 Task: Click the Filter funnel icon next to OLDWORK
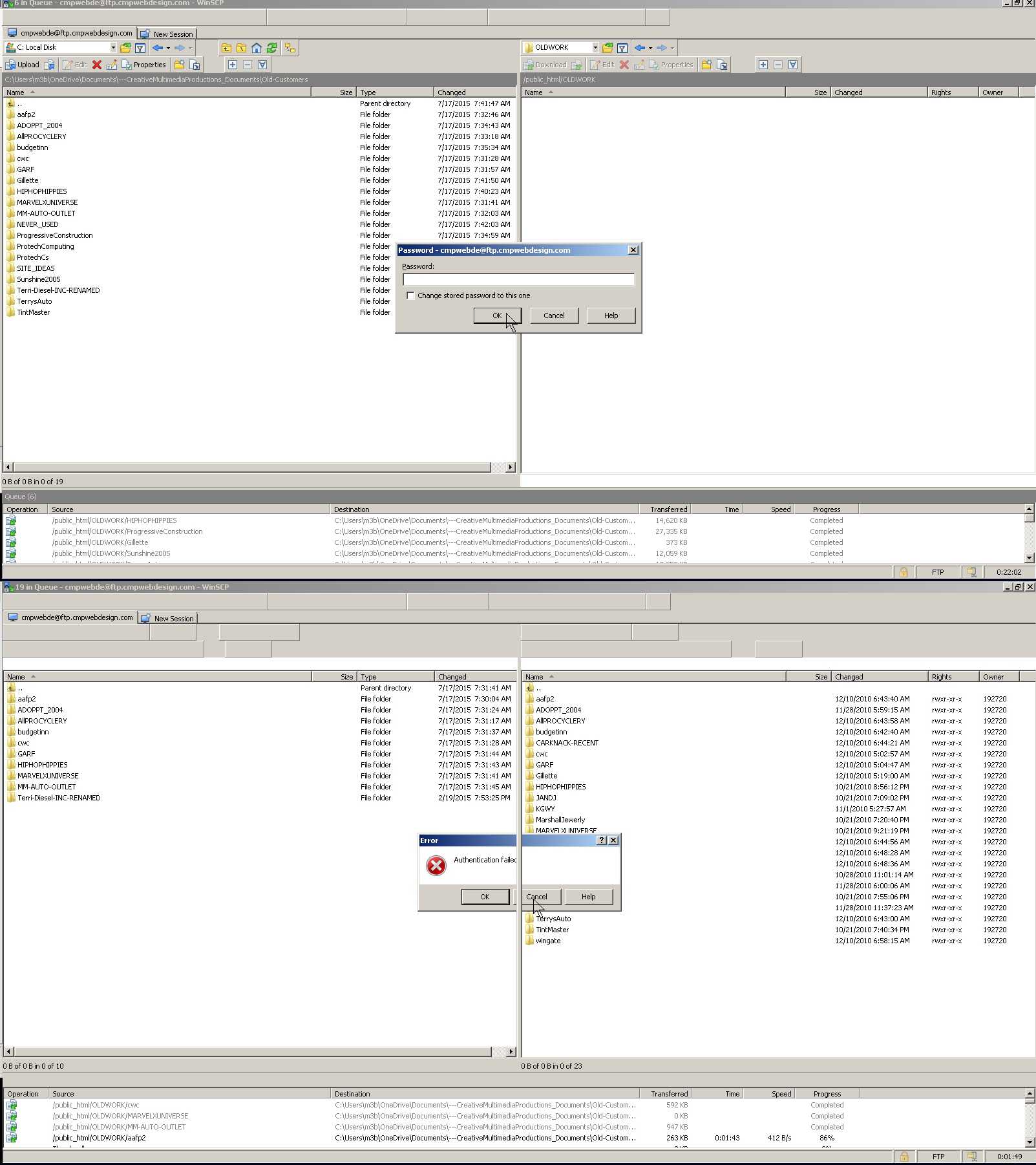(x=622, y=47)
